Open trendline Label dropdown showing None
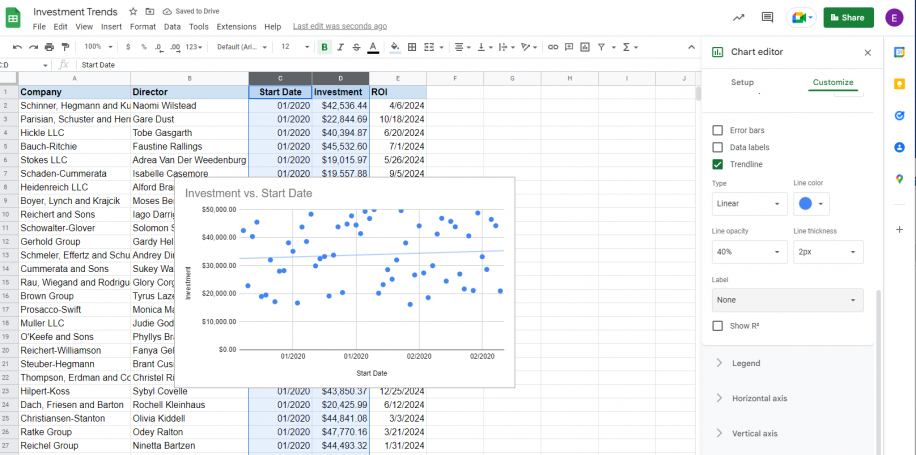 (787, 300)
